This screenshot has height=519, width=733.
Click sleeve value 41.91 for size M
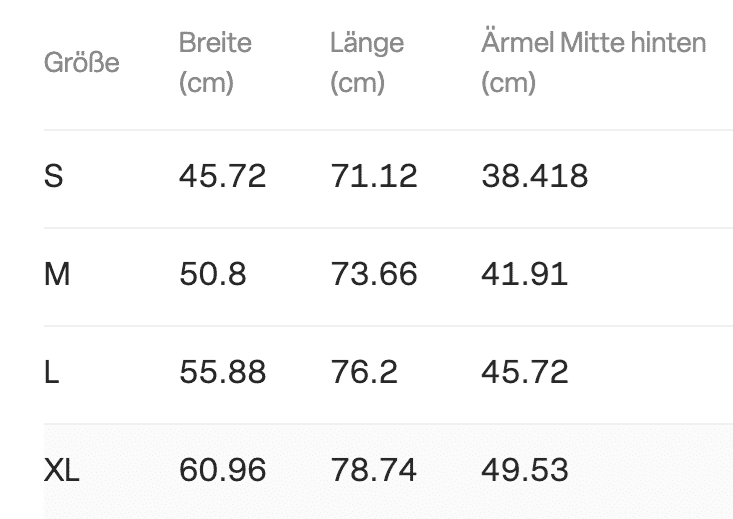tap(524, 274)
